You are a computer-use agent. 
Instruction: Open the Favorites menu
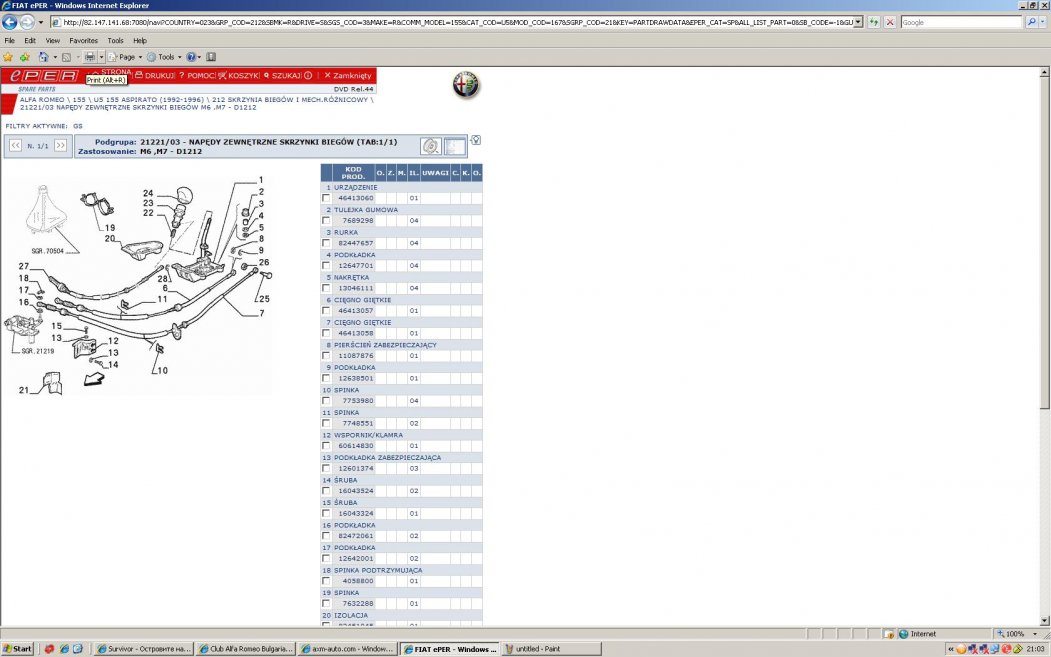(x=83, y=41)
